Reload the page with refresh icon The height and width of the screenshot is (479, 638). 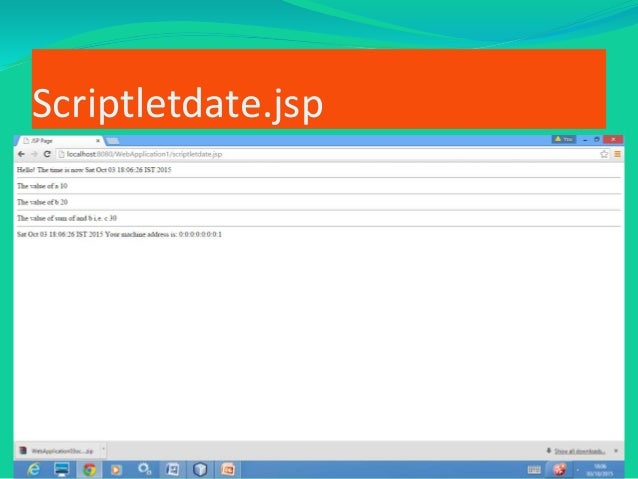click(47, 154)
